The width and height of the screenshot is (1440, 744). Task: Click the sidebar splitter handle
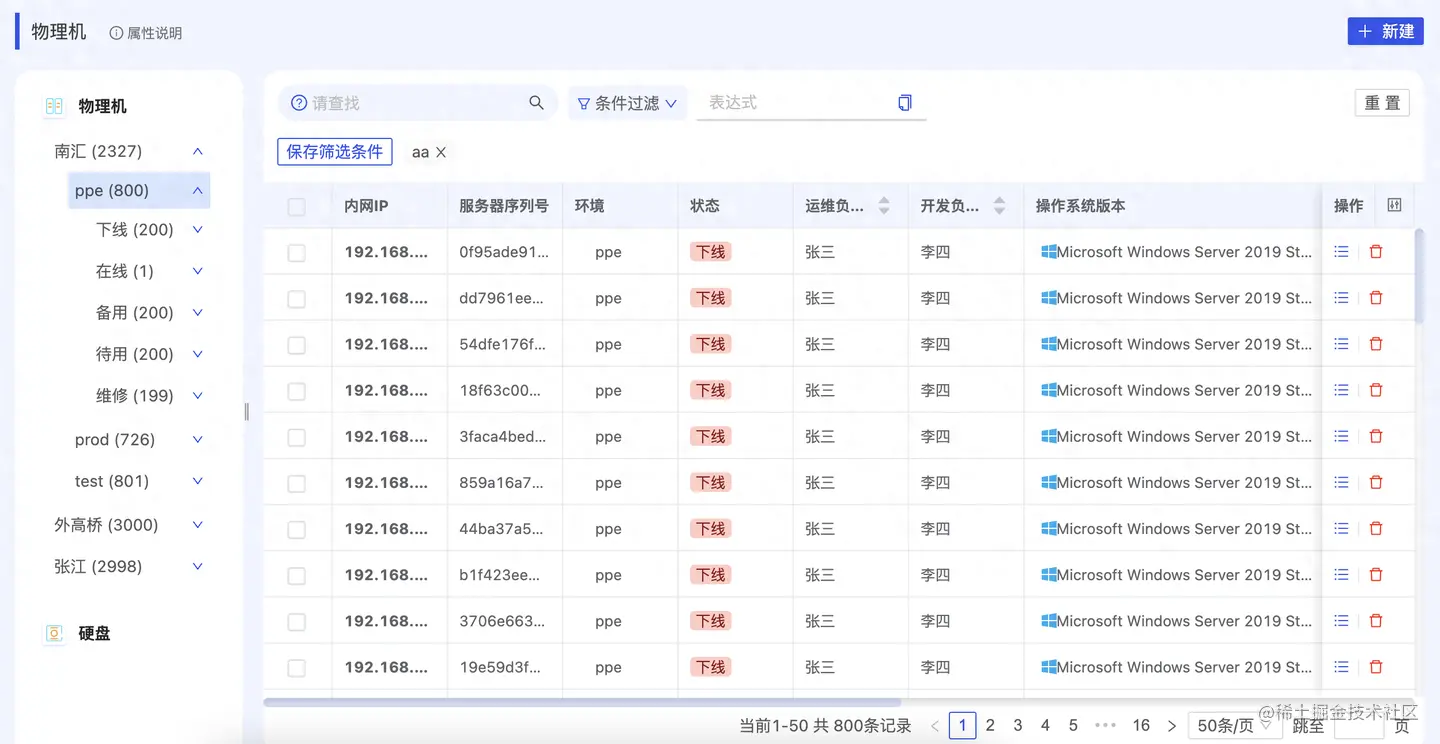[246, 412]
